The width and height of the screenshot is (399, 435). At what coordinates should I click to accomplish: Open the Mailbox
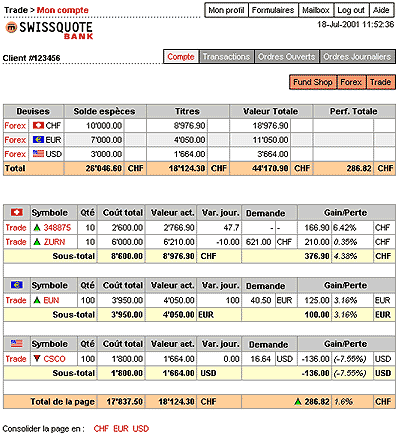tap(316, 10)
